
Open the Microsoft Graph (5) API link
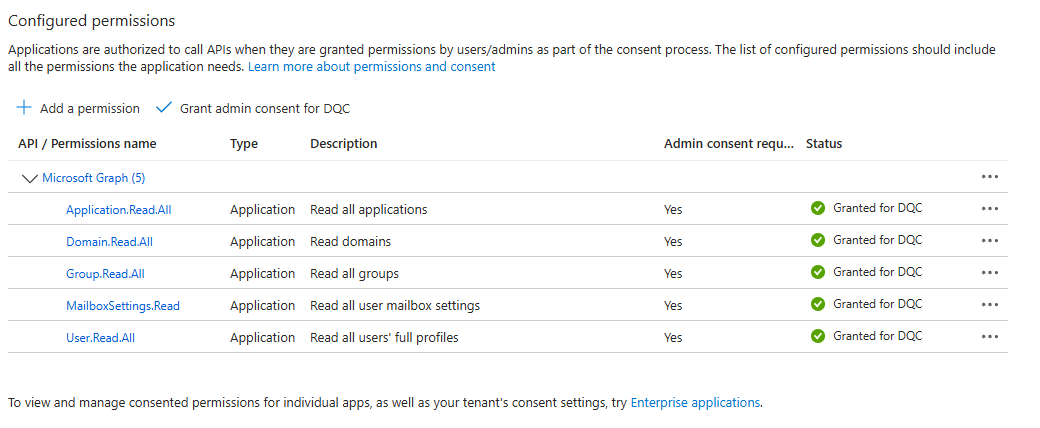pyautogui.click(x=94, y=178)
